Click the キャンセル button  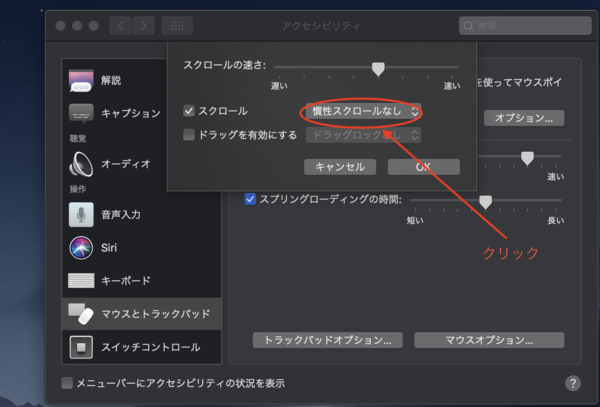340,167
